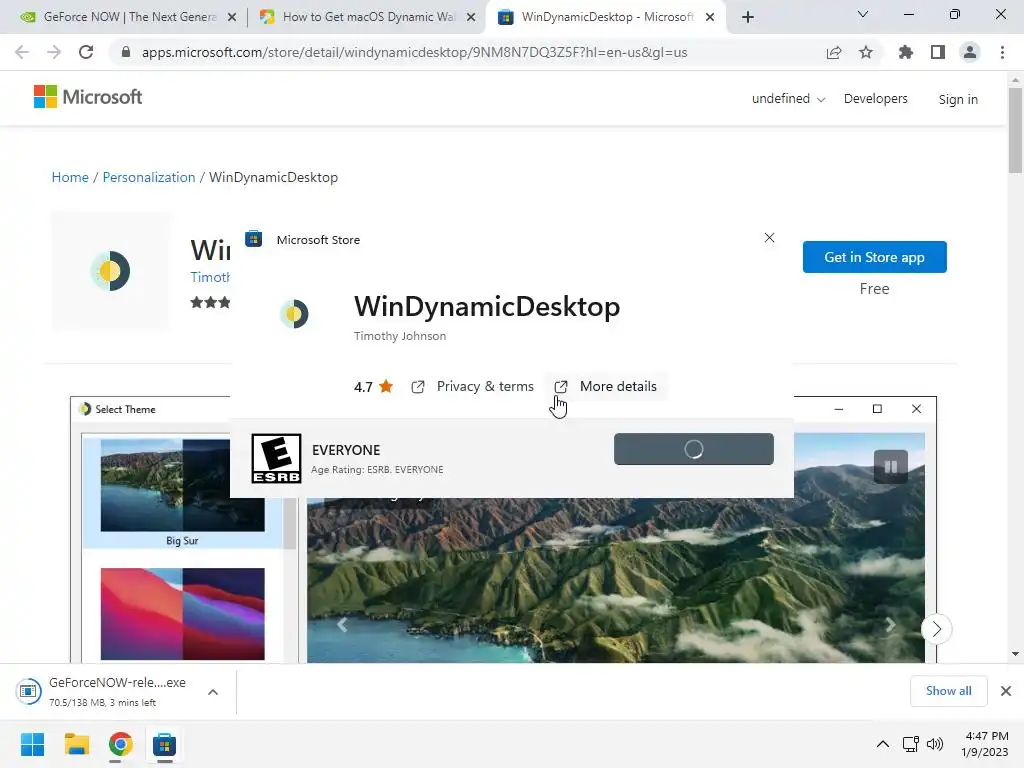Select the red abstract theme thumbnail

pos(182,614)
